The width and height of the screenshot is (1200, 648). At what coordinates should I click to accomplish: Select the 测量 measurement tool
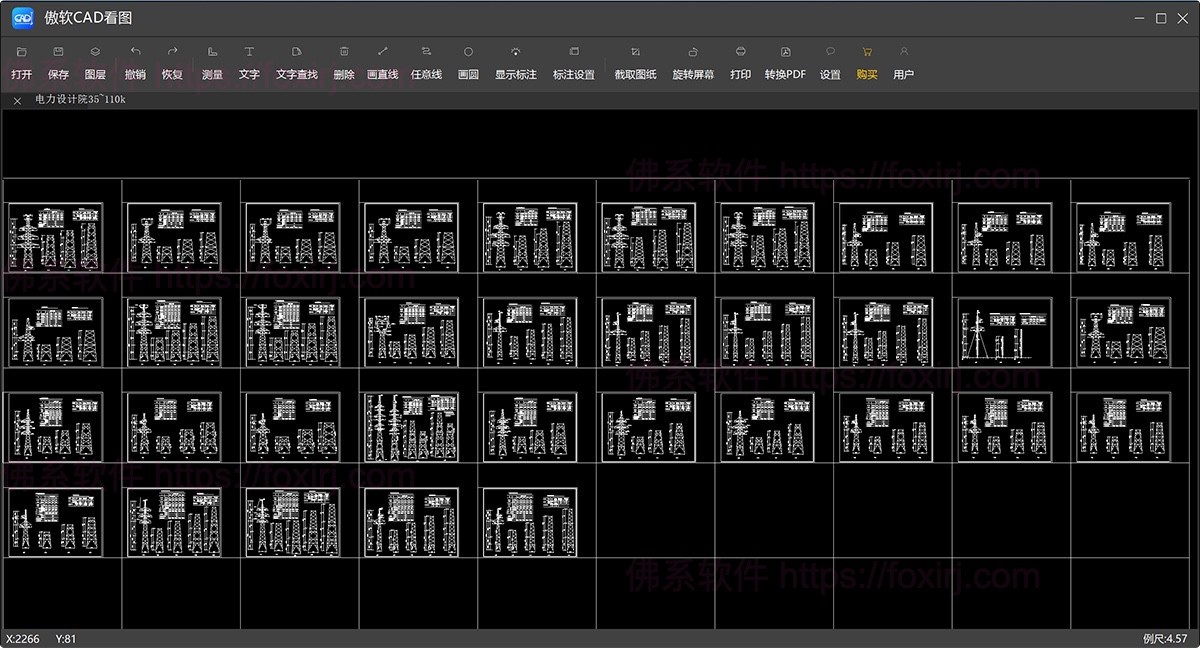[213, 62]
